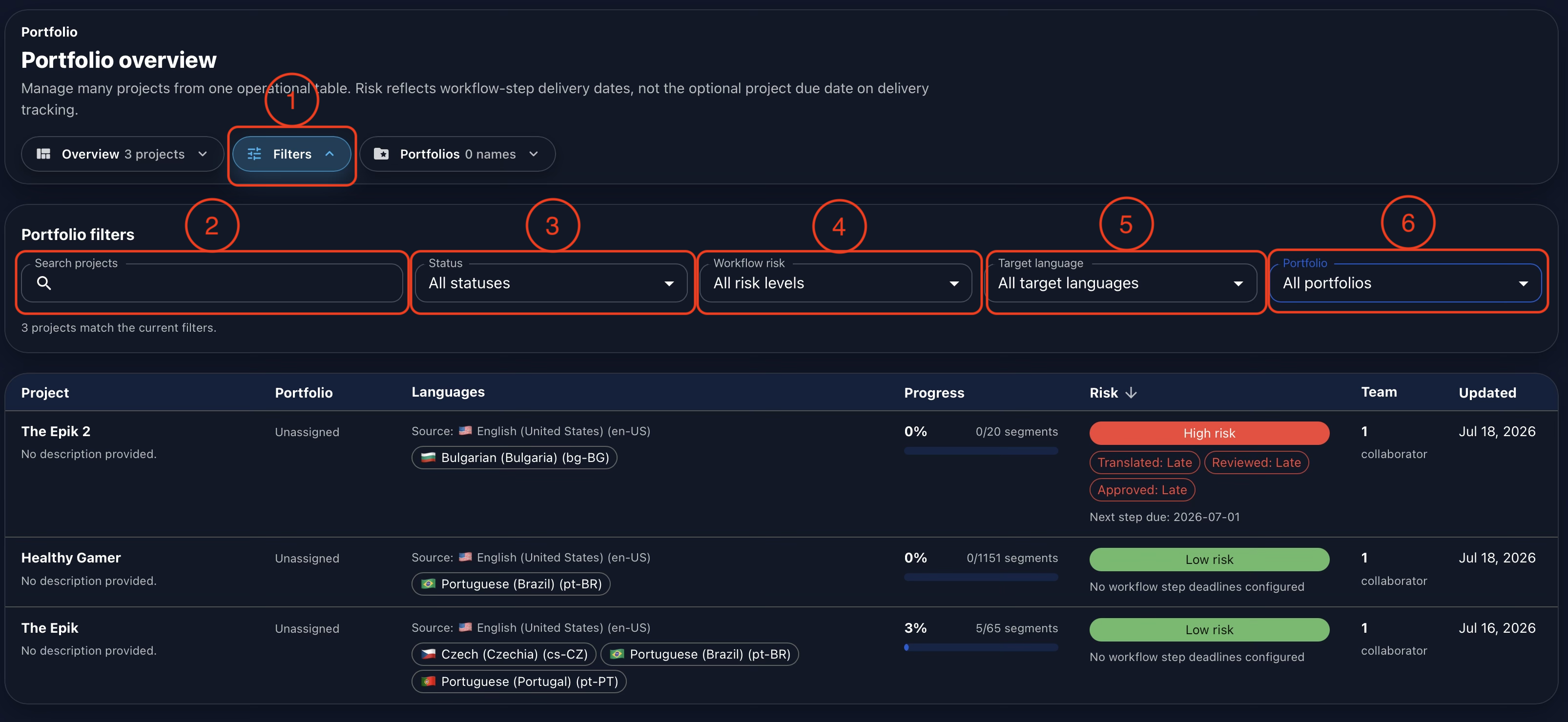
Task: Click the Portfolio filters heading
Action: point(78,234)
